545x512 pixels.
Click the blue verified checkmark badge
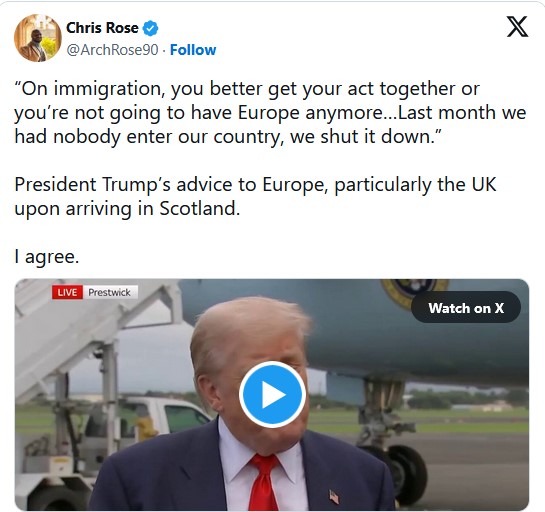click(151, 29)
